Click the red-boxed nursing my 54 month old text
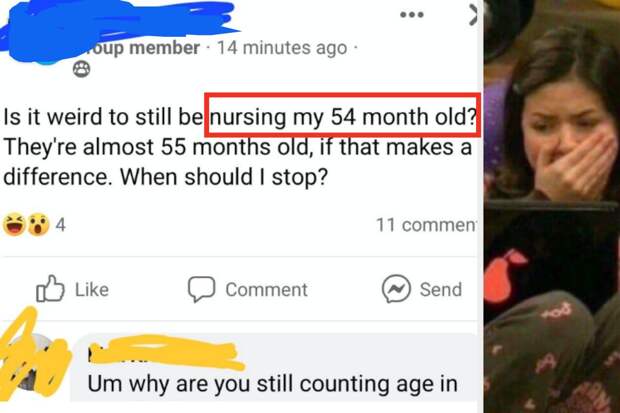The height and width of the screenshot is (413, 620). click(x=342, y=115)
